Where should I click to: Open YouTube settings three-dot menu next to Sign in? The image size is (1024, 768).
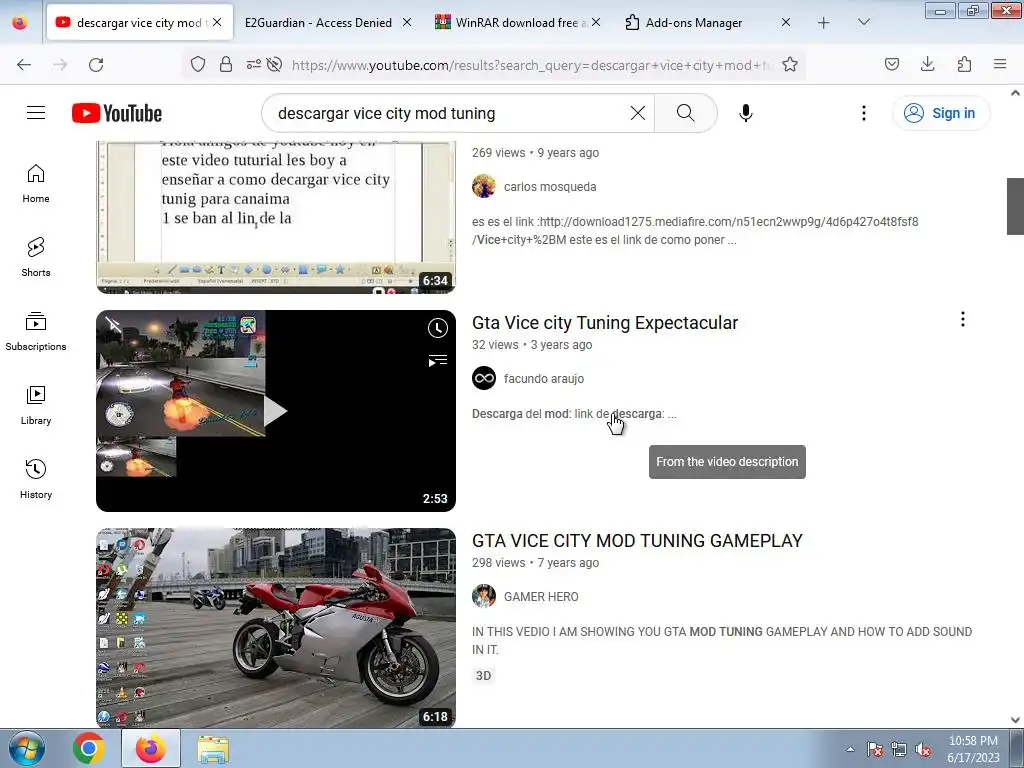pos(863,113)
